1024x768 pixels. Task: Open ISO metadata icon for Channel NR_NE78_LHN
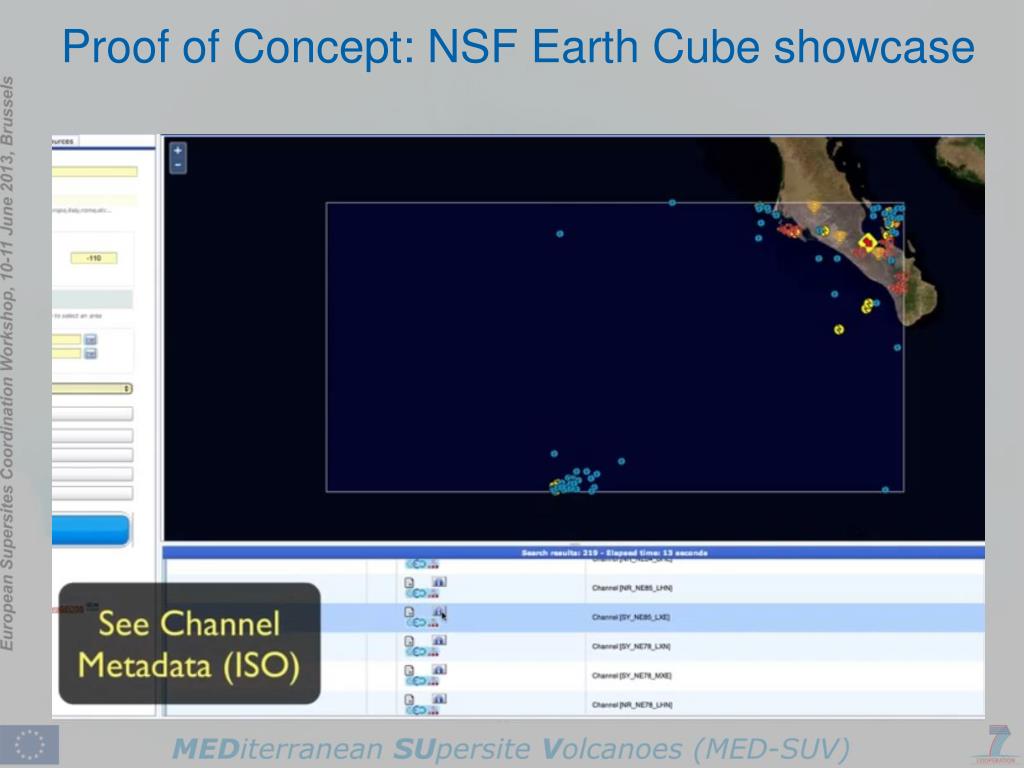[440, 699]
